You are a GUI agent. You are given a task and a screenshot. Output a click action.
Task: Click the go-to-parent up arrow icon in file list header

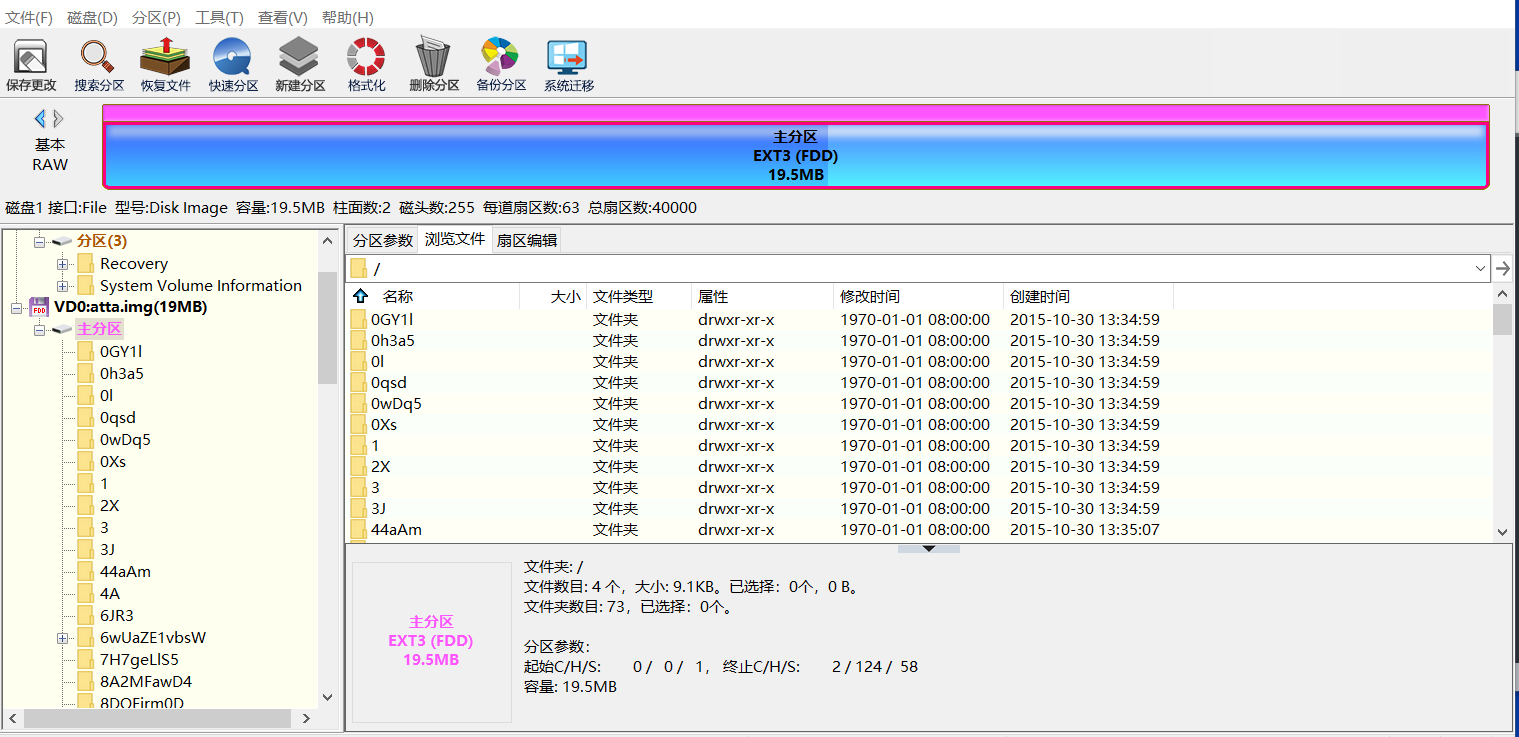[360, 296]
